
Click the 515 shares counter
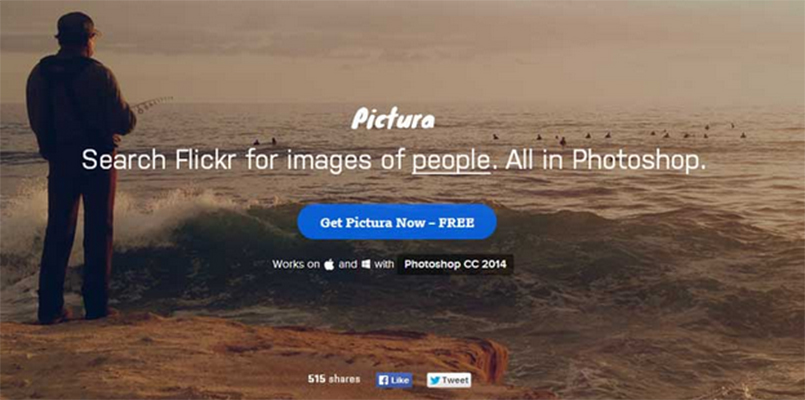point(334,379)
